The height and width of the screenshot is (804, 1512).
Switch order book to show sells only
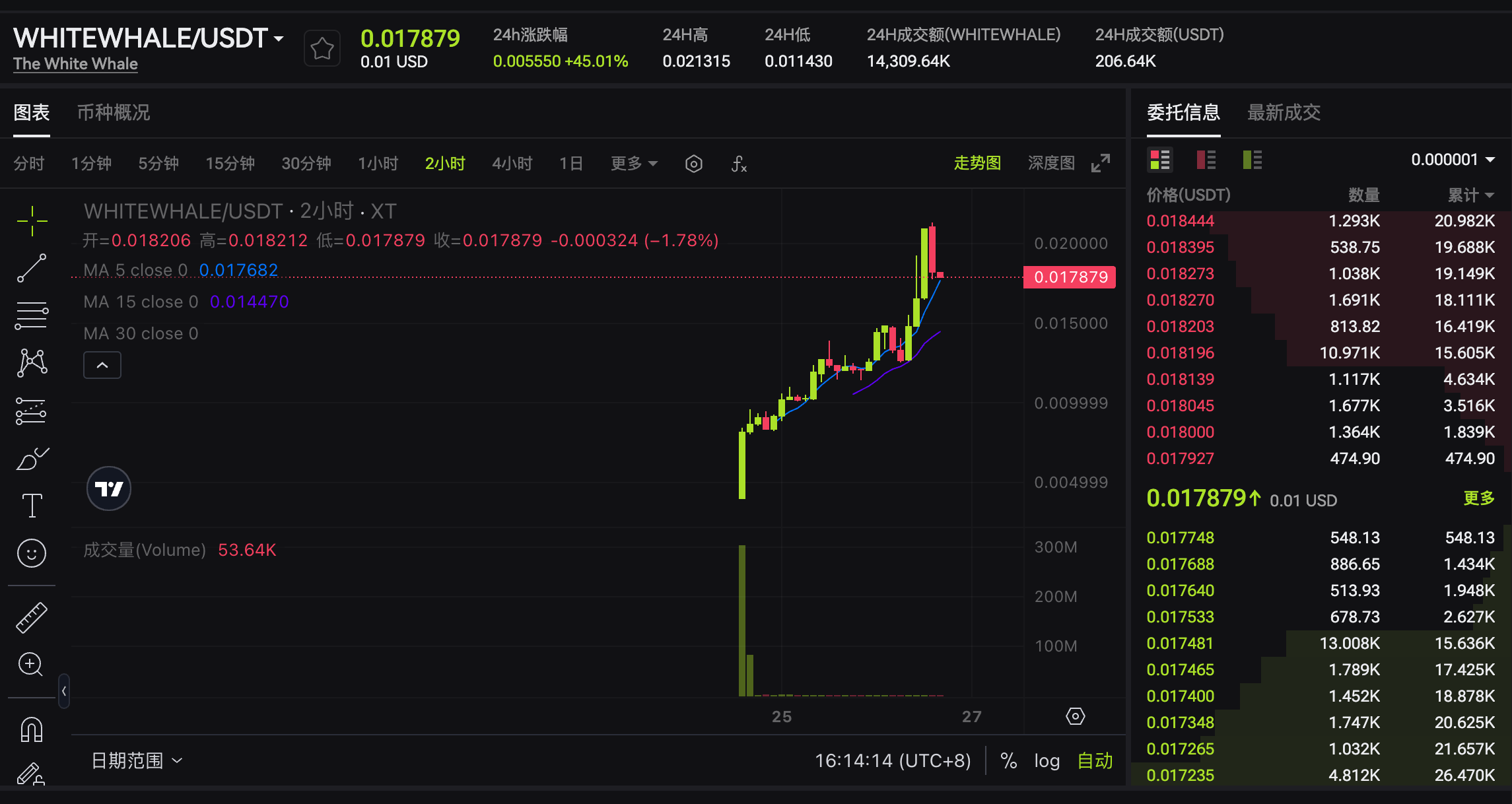tap(1206, 159)
